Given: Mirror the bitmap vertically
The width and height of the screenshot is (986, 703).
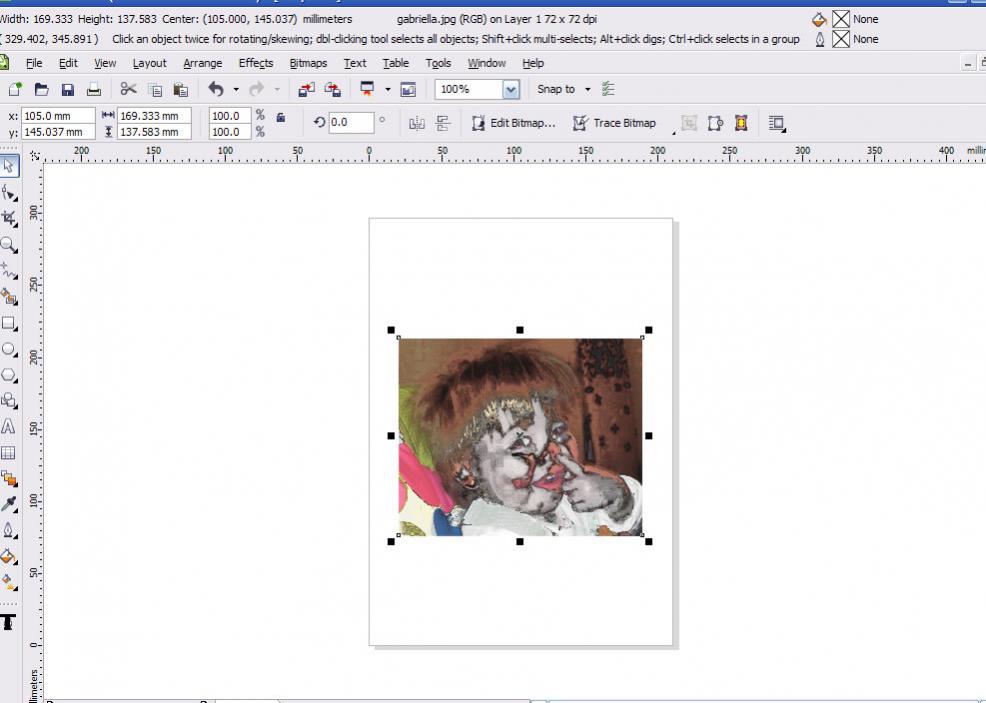Looking at the screenshot, I should (x=443, y=123).
